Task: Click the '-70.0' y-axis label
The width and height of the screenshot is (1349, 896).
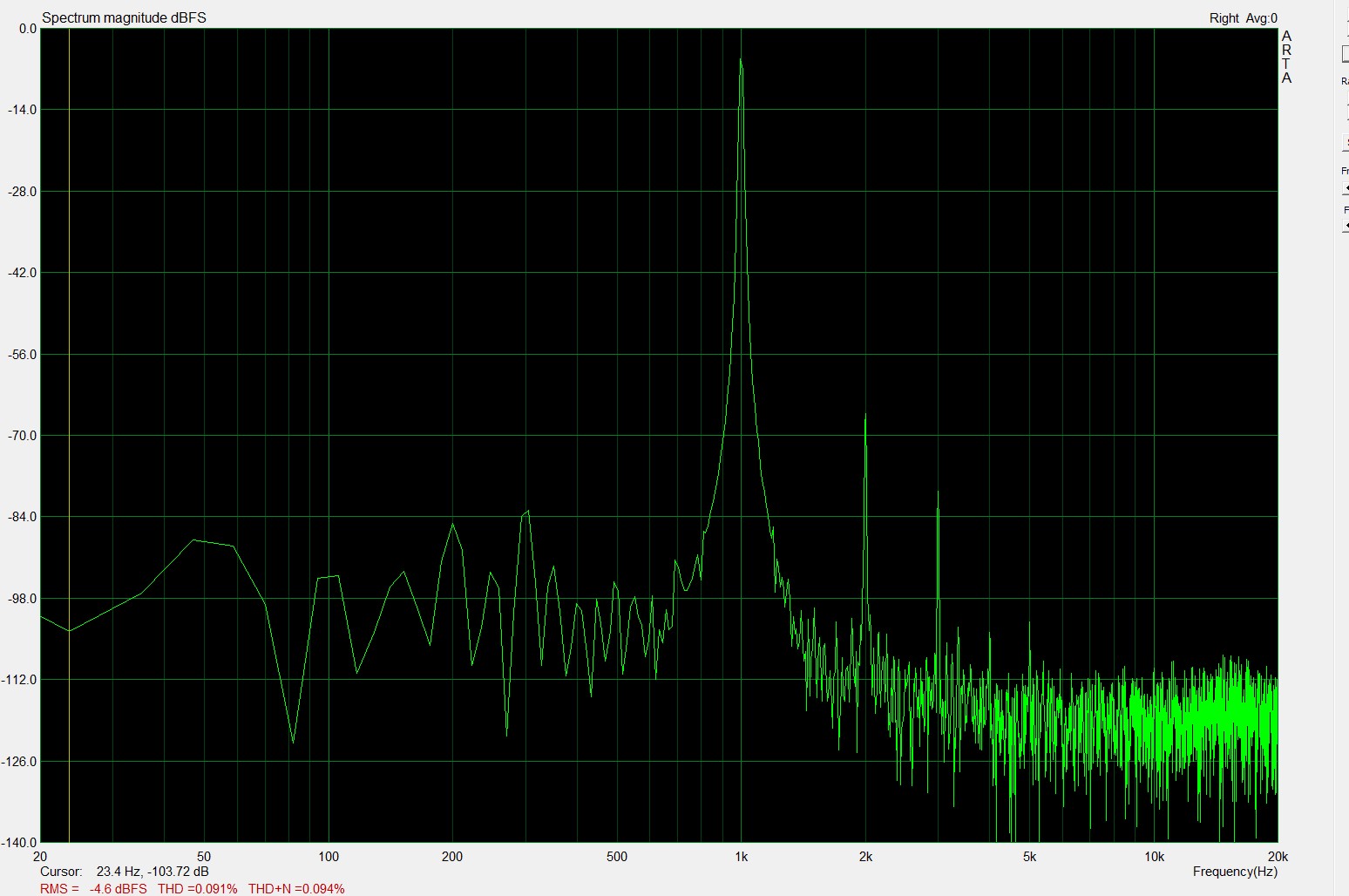Action: coord(23,436)
